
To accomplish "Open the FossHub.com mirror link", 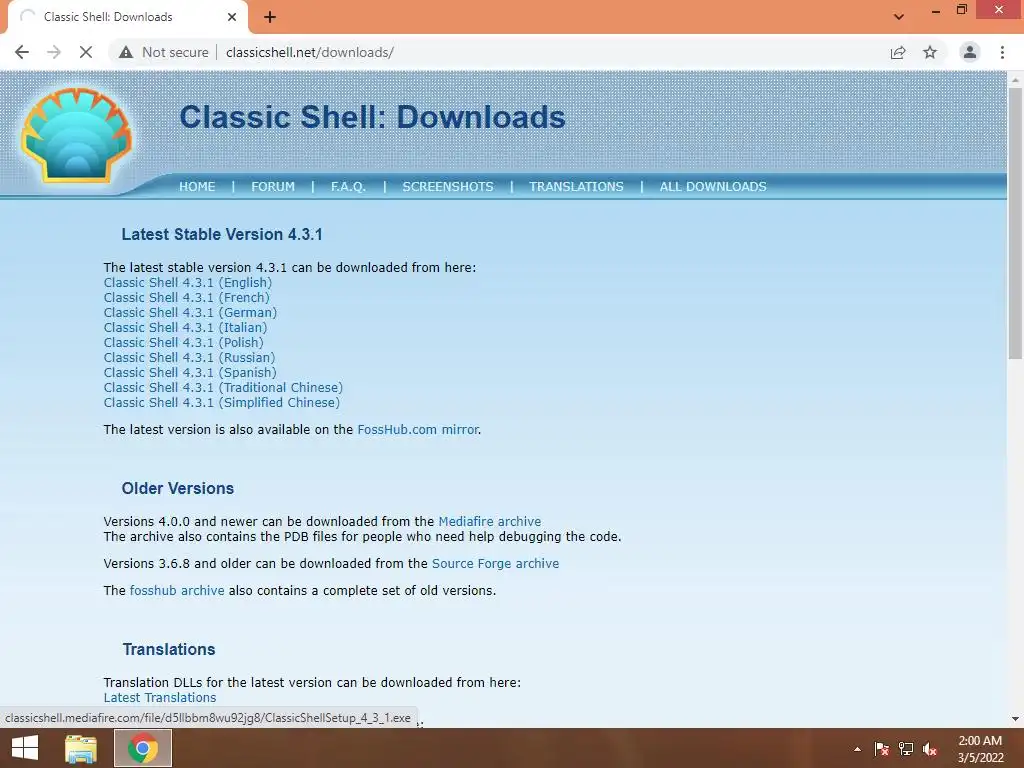I will pyautogui.click(x=418, y=430).
